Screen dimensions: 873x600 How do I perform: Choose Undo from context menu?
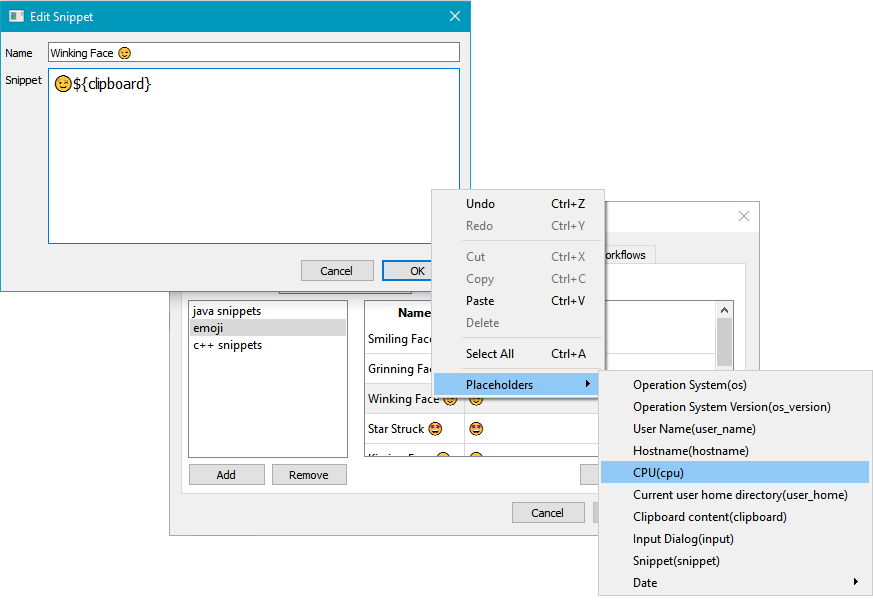518,204
